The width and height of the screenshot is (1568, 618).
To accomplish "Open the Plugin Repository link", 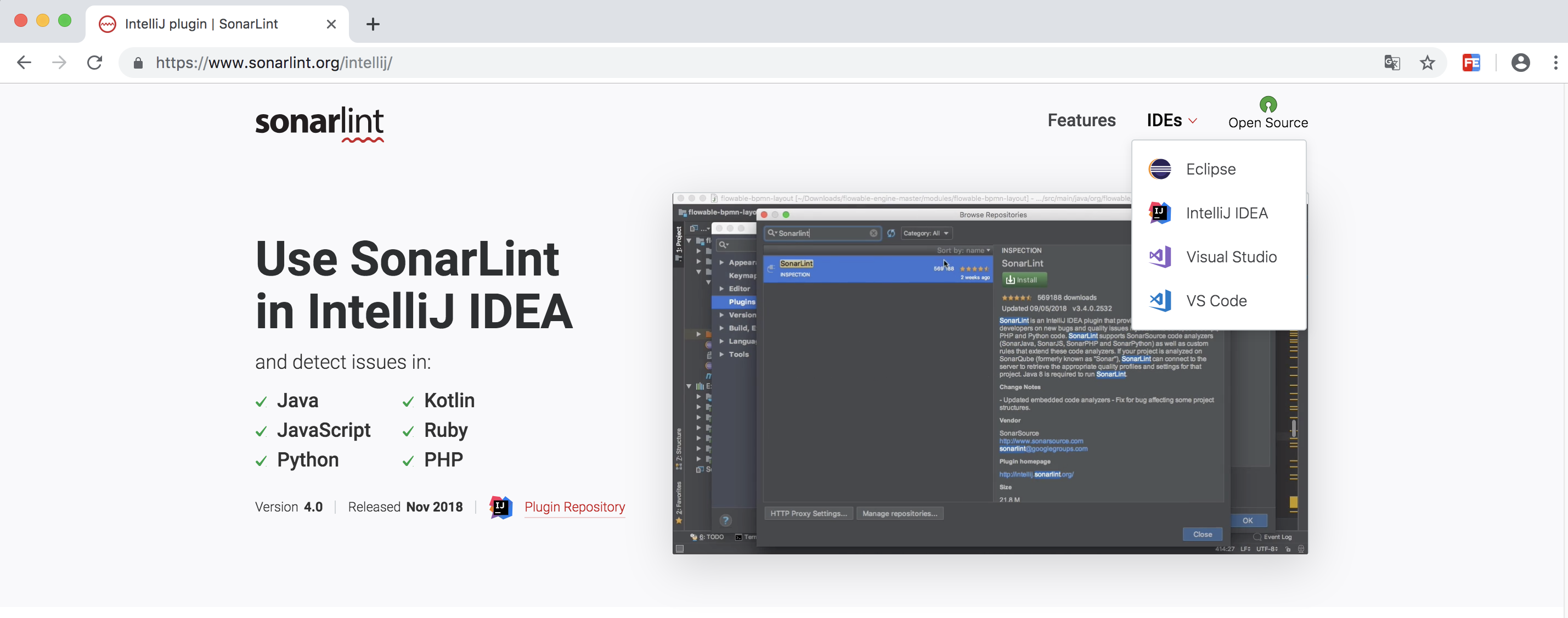I will [574, 507].
